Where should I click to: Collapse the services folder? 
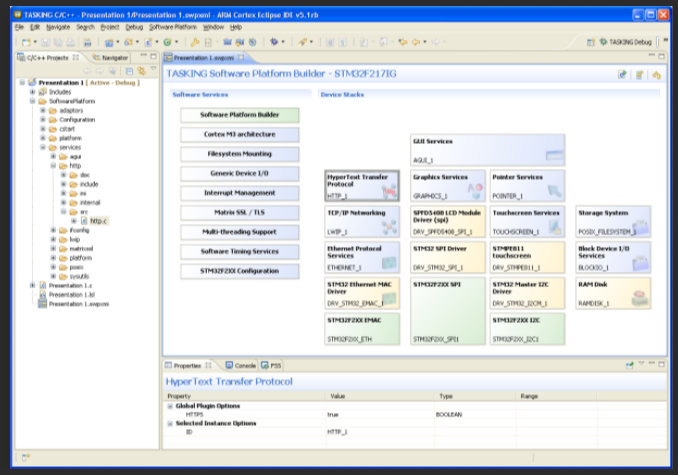[x=43, y=147]
